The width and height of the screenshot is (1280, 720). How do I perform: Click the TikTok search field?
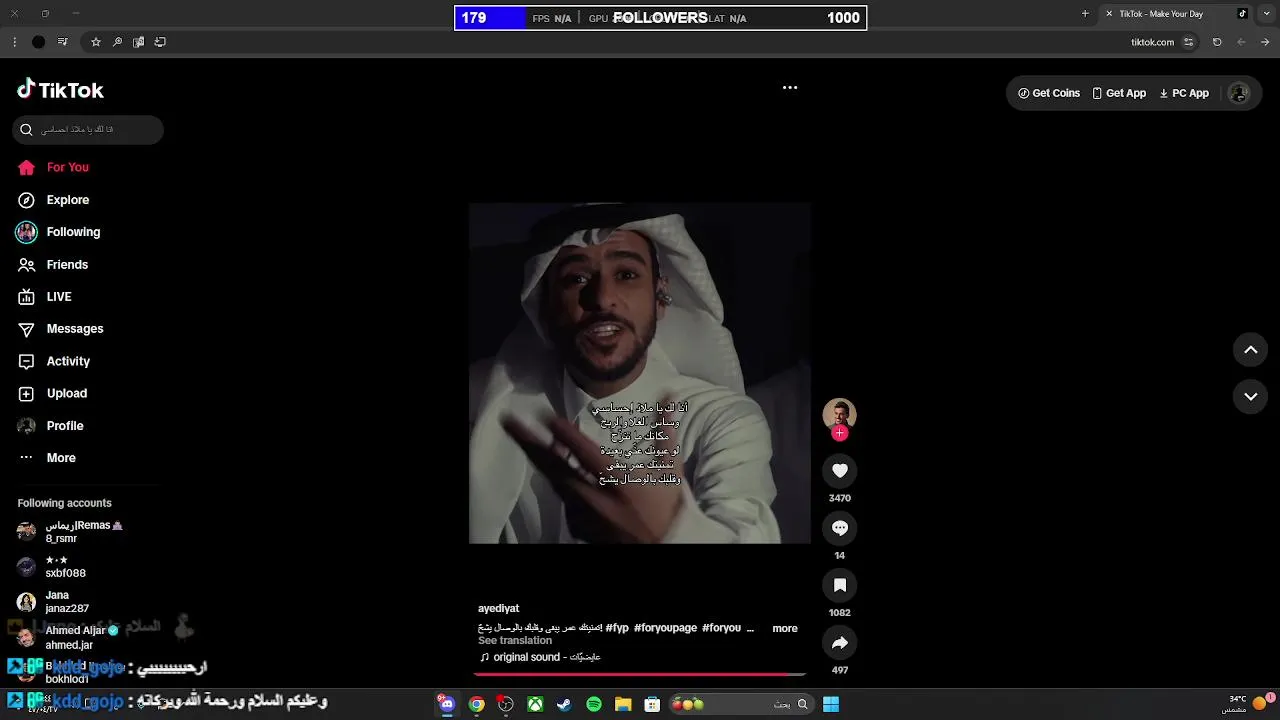pos(88,130)
